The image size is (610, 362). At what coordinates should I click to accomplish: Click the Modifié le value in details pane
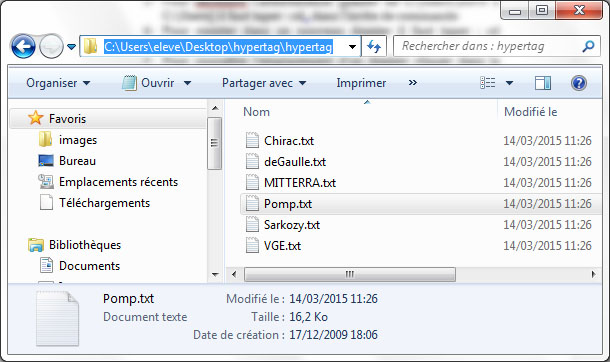pos(333,299)
